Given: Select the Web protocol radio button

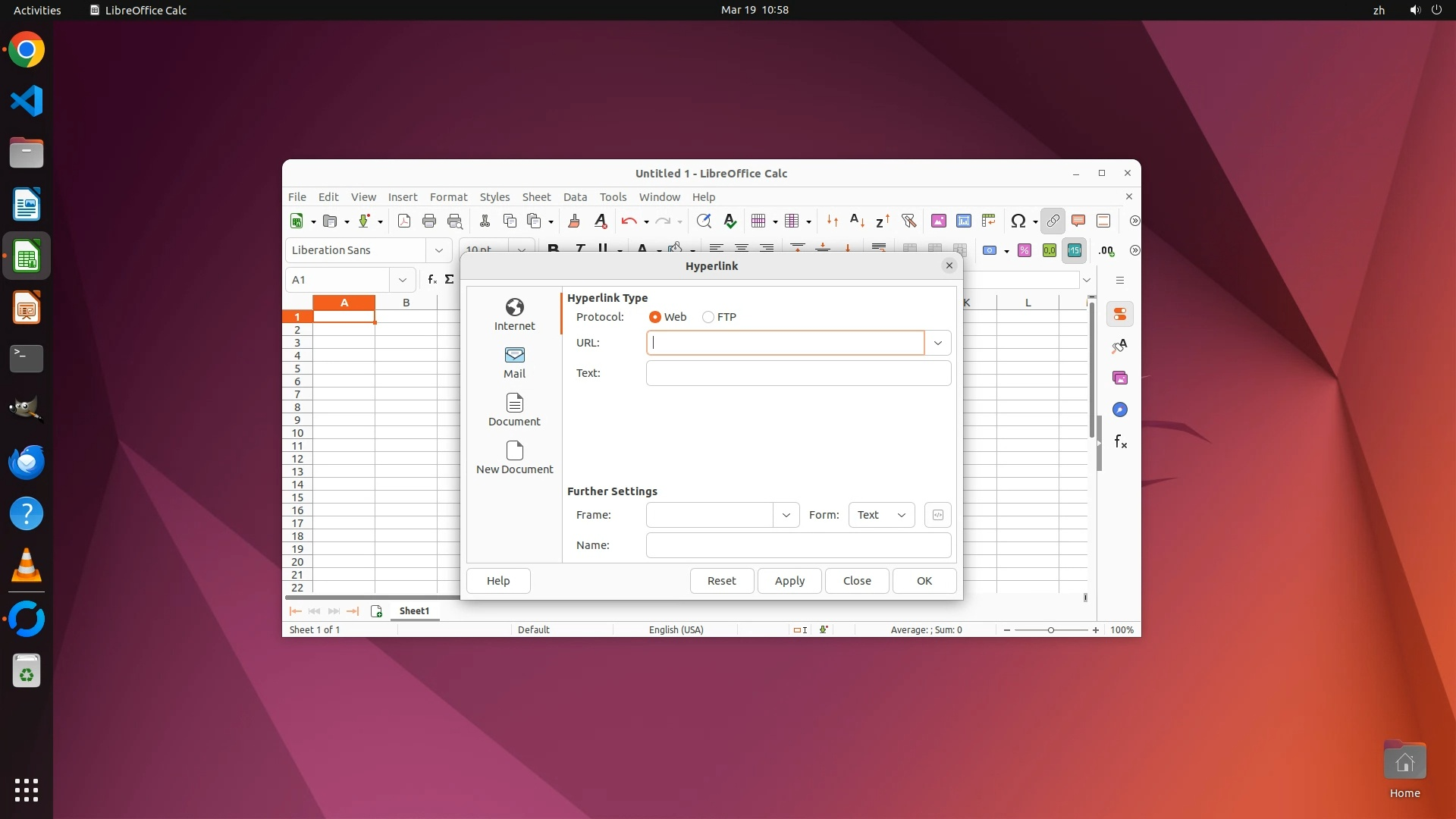Looking at the screenshot, I should (x=655, y=317).
